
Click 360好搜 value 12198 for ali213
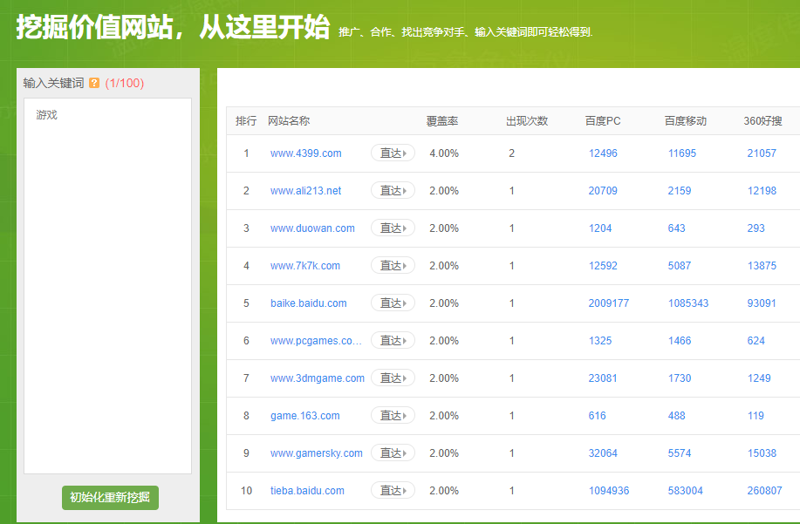pos(762,191)
